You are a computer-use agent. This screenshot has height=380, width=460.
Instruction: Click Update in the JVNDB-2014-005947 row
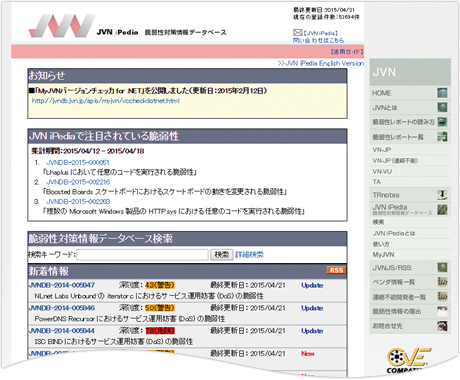[x=312, y=285]
